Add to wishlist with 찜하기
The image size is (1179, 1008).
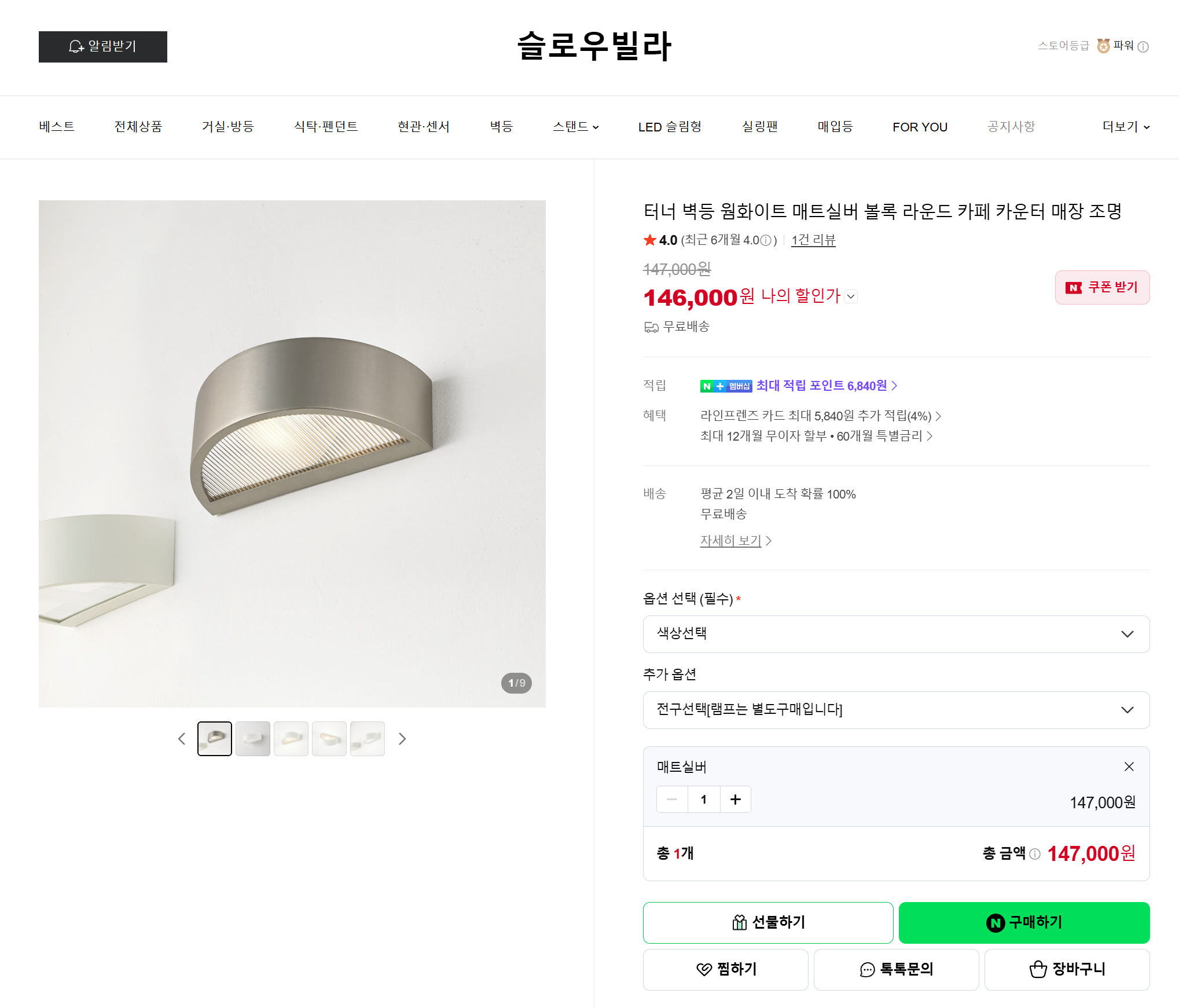726,970
